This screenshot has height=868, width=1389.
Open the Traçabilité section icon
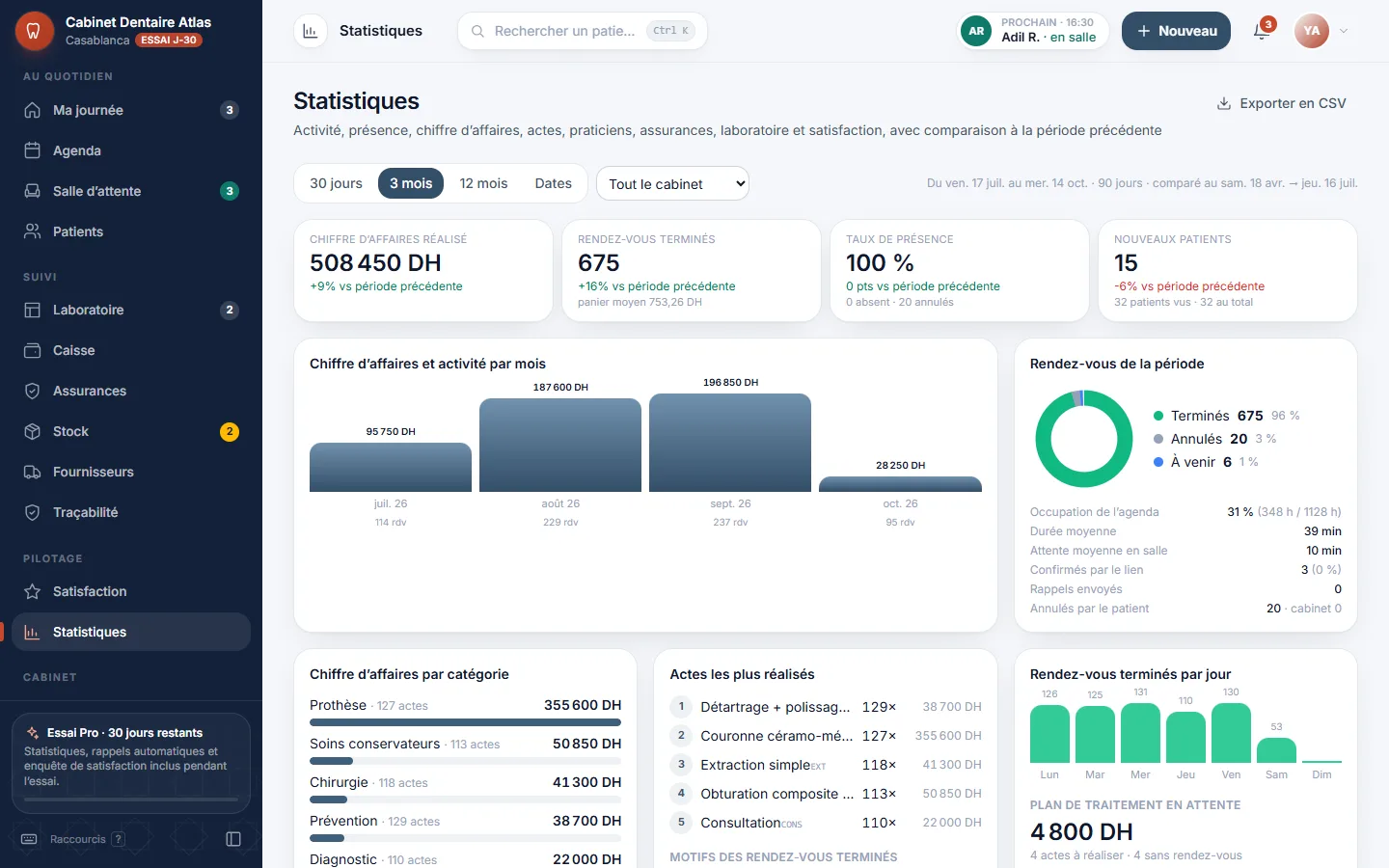pos(32,512)
